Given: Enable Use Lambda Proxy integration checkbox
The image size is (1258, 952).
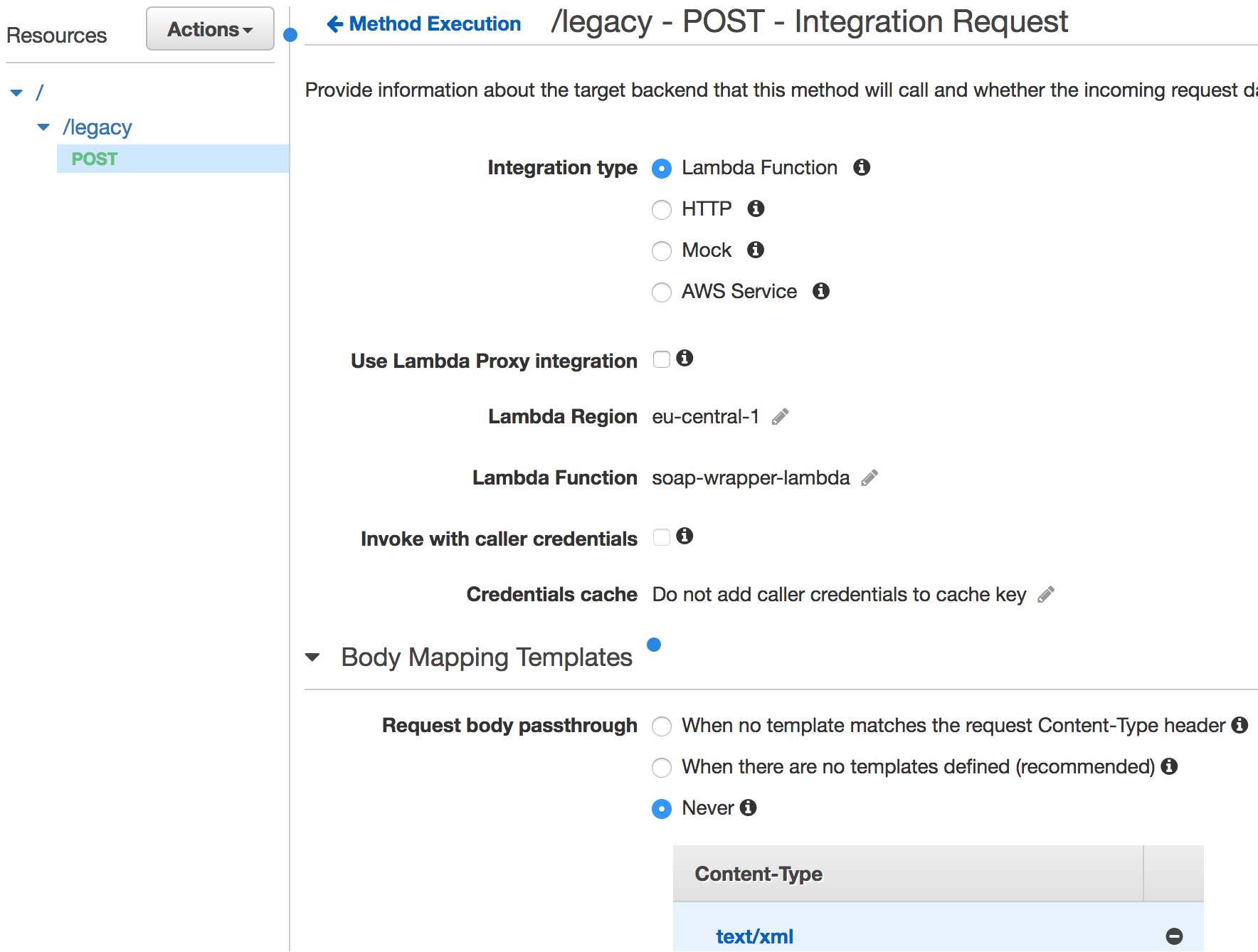Looking at the screenshot, I should click(x=662, y=359).
